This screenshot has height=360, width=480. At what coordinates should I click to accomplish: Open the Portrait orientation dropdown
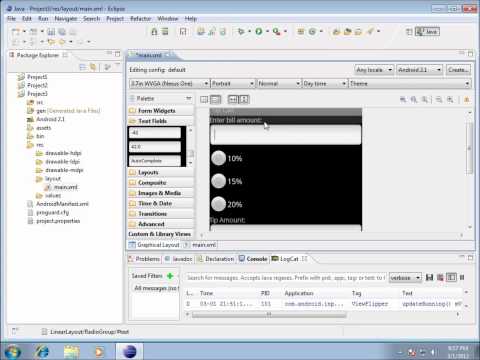[233, 83]
